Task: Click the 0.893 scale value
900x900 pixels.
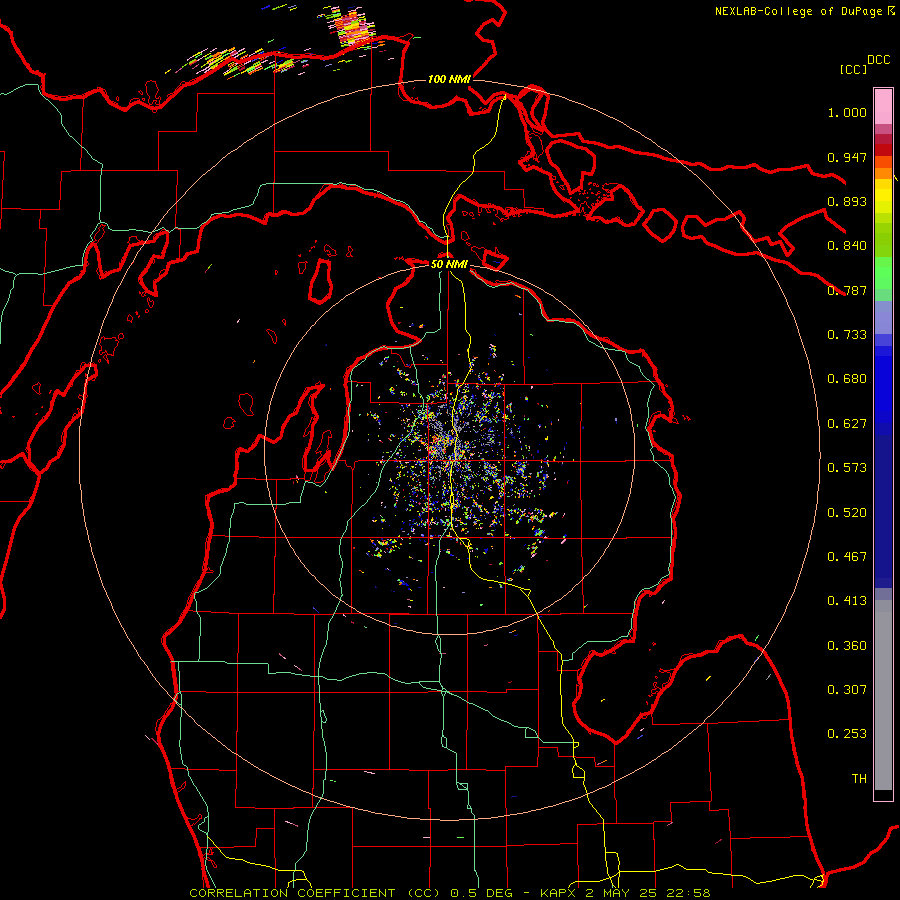Action: [847, 201]
